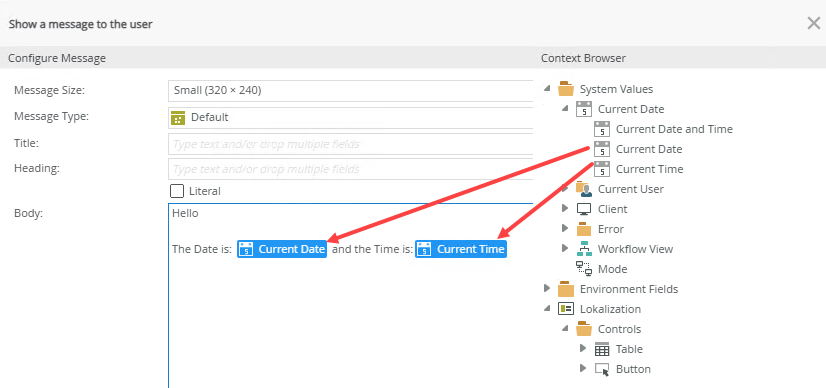The height and width of the screenshot is (388, 826).
Task: Click the 'The Date is:' text
Action: [202, 249]
